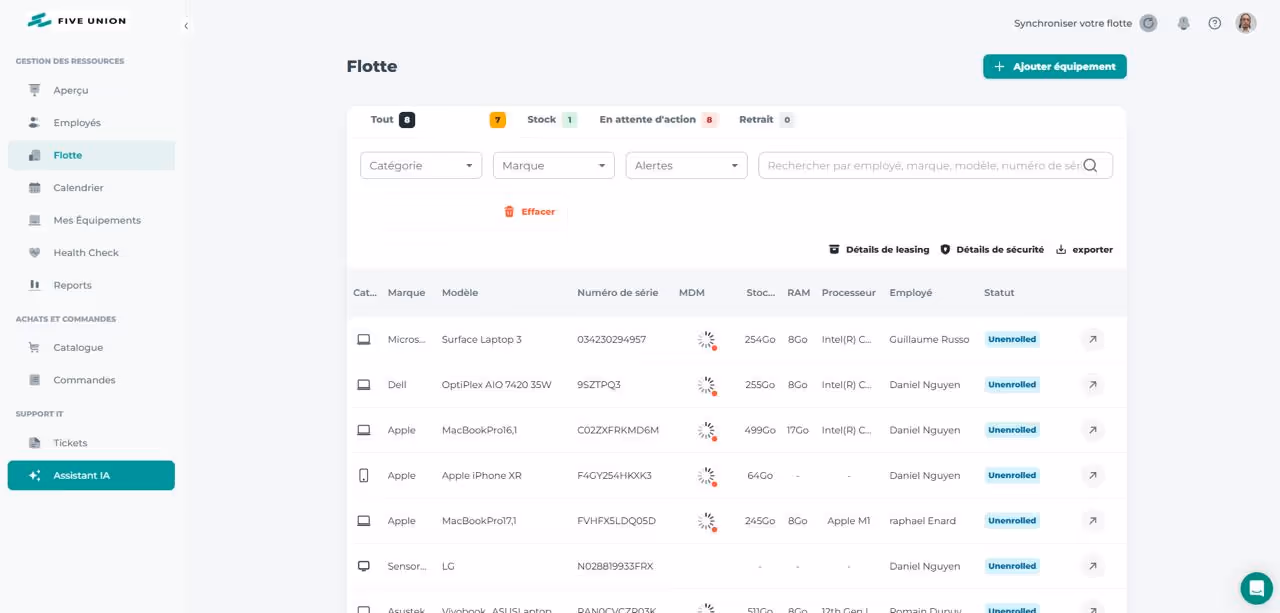Open Détails de leasing
Screen dimensions: 1280x613
[x=879, y=250]
